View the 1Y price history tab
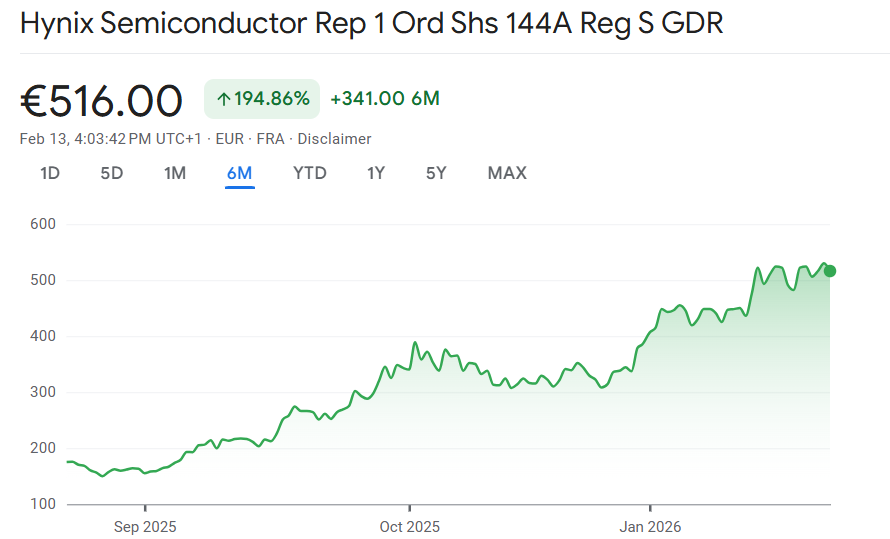 [x=376, y=173]
